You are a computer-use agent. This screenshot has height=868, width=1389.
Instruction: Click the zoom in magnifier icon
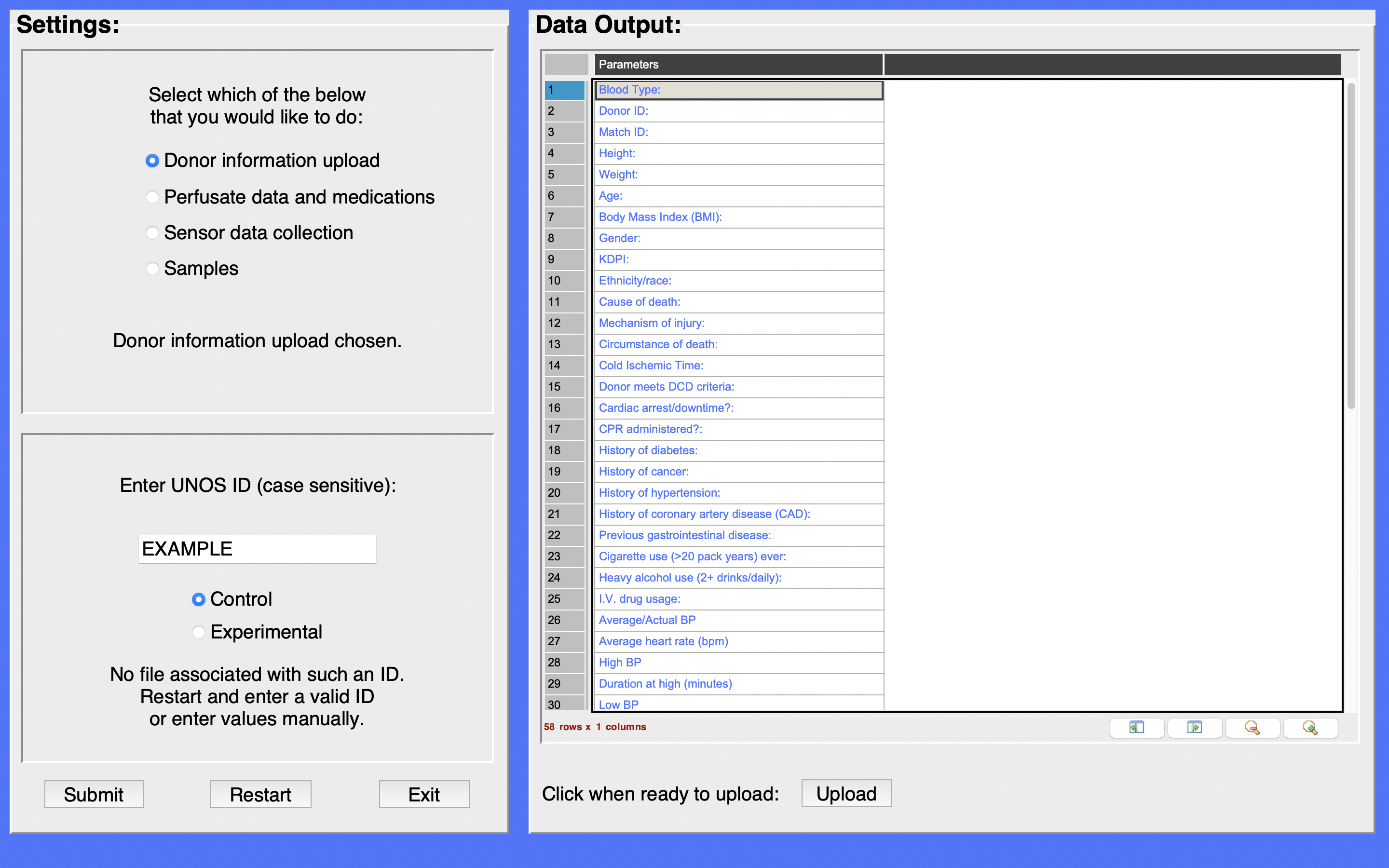(1310, 727)
